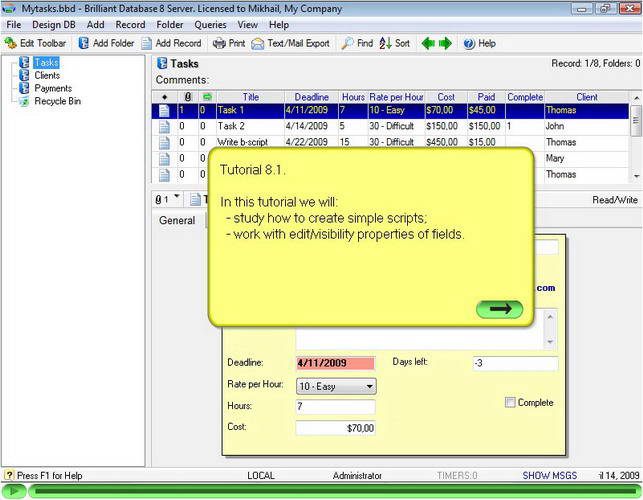Viewport: 643px width, 500px height.
Task: Click the attachment paperclip column header
Action: pyautogui.click(x=188, y=97)
